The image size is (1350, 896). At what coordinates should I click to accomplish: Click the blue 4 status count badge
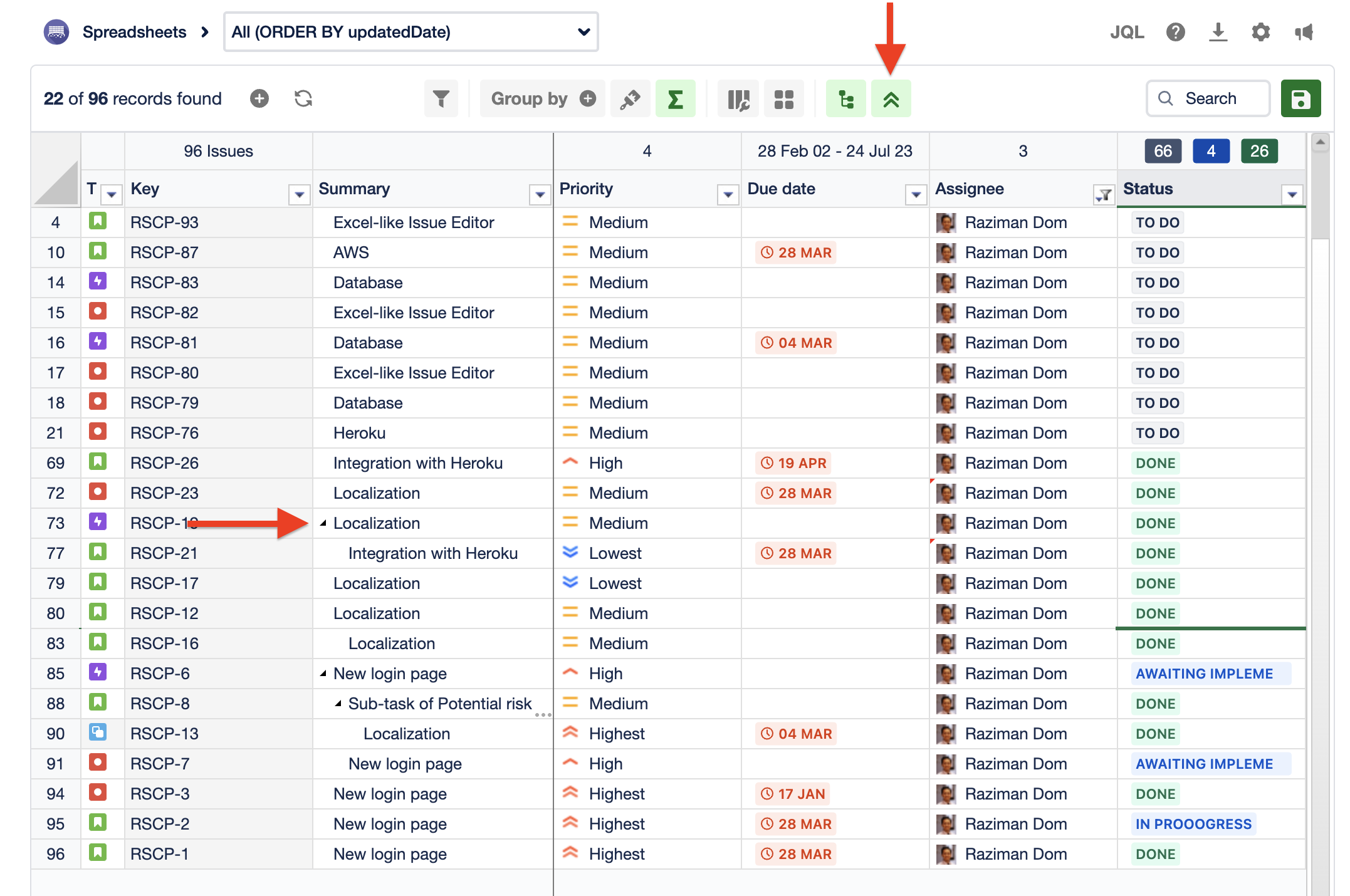pyautogui.click(x=1210, y=151)
